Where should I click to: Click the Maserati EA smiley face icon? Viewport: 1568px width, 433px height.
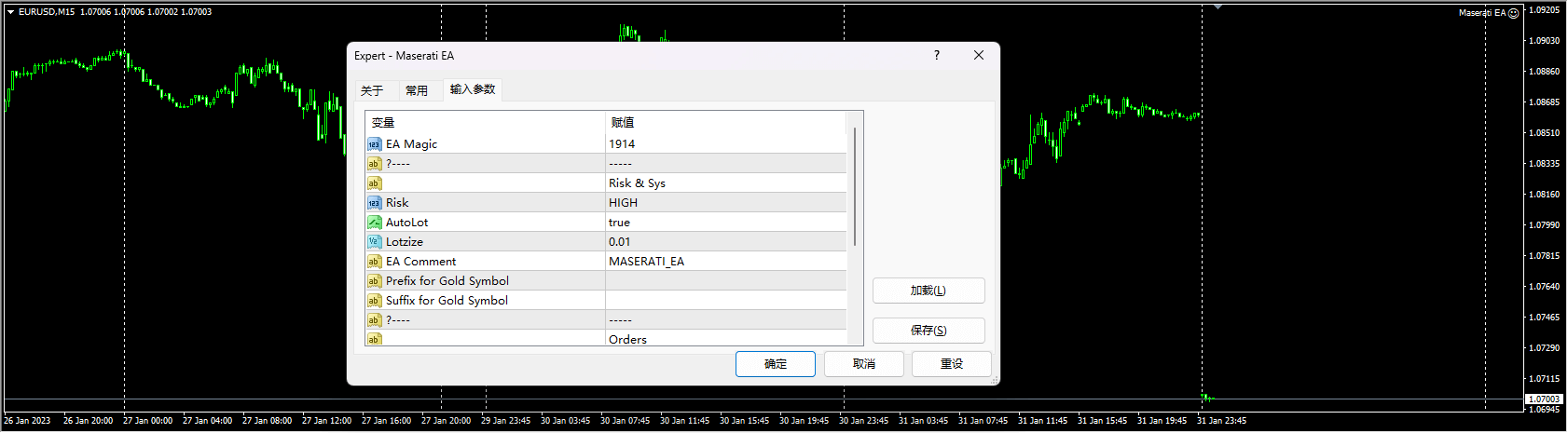point(1514,13)
